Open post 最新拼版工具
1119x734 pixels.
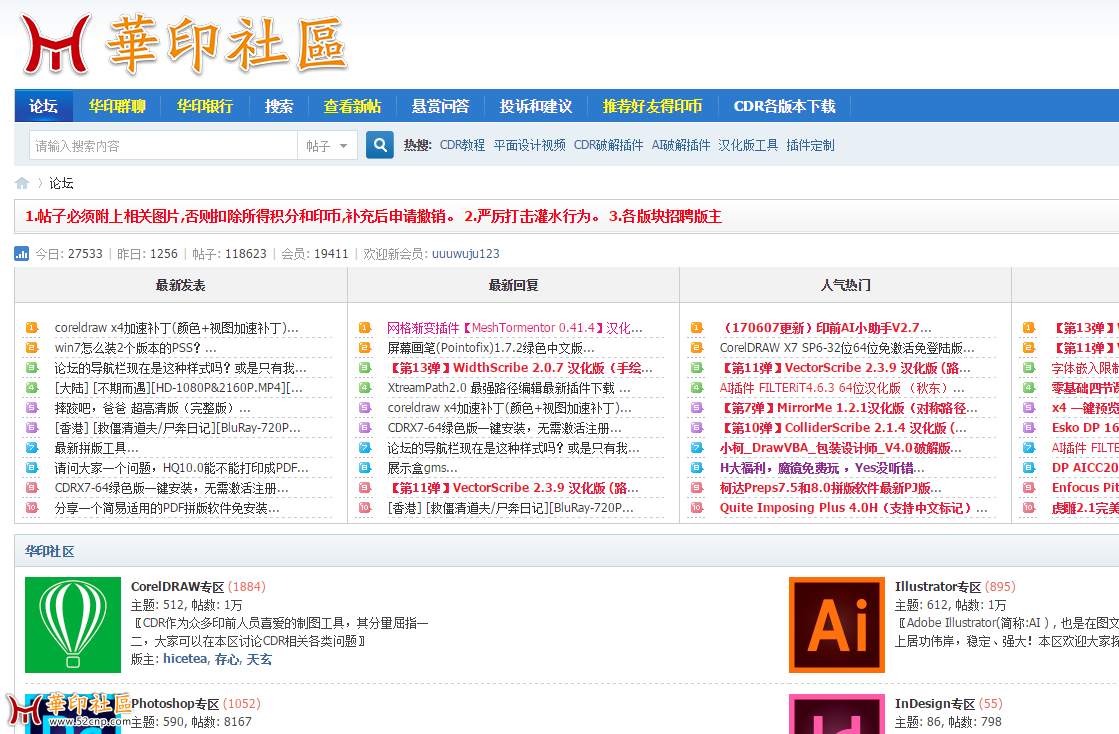[96, 448]
